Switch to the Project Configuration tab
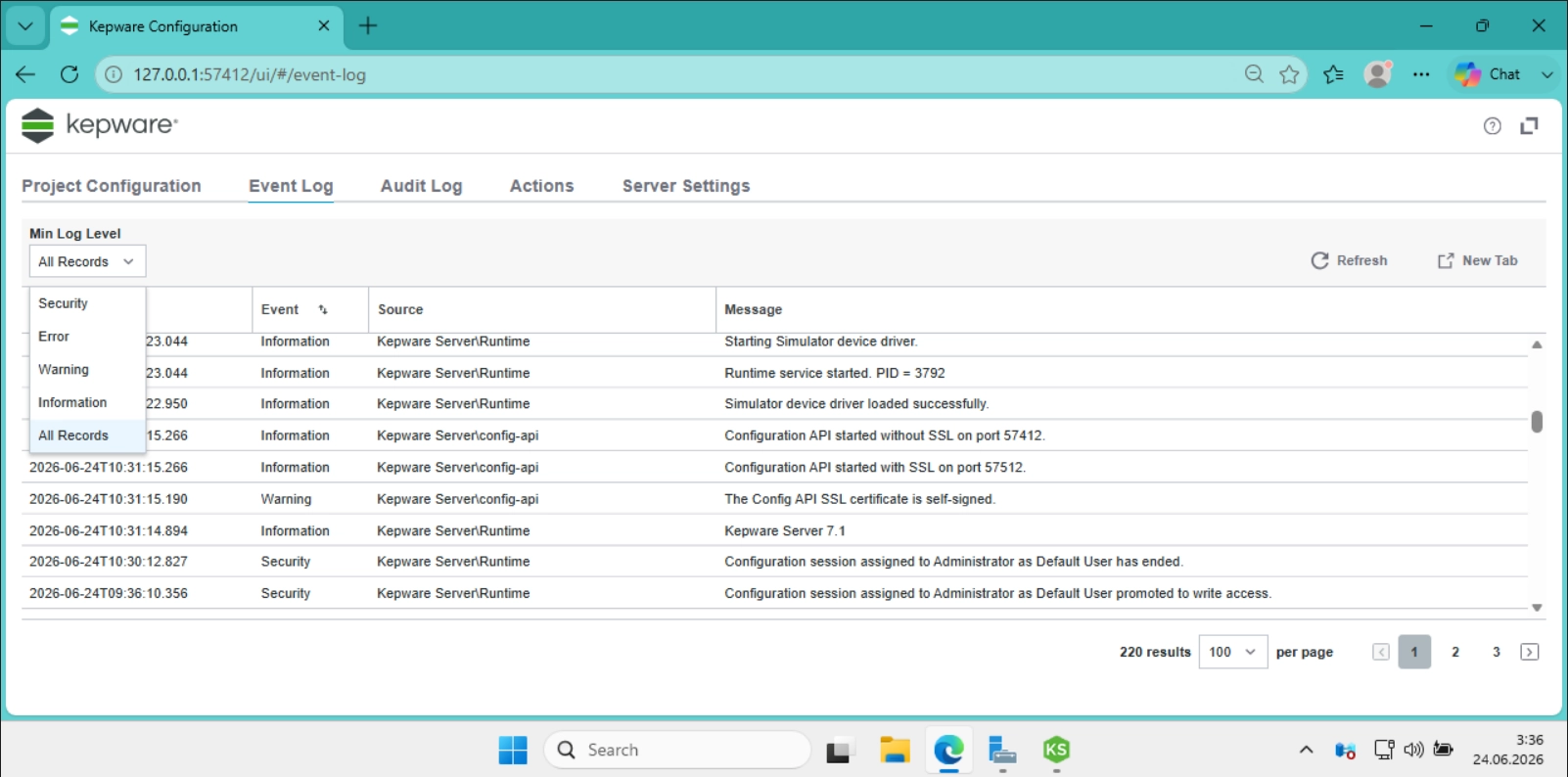This screenshot has height=777, width=1568. pos(112,186)
